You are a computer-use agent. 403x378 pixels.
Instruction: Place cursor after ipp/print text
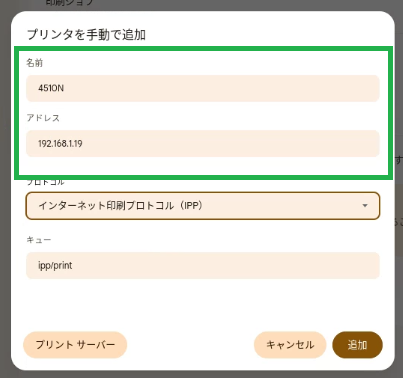(73, 266)
